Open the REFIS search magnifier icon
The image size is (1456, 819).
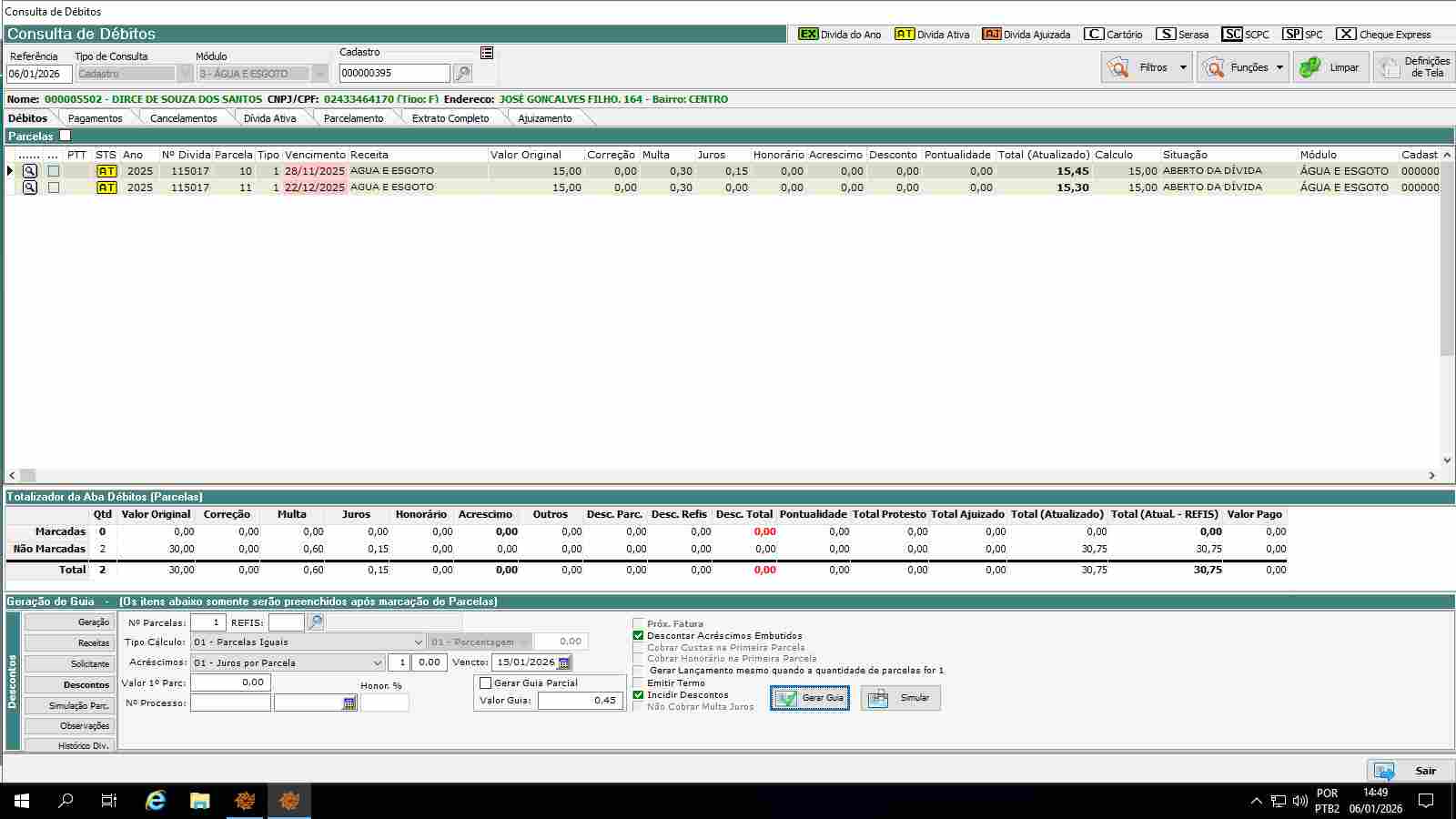(x=315, y=622)
